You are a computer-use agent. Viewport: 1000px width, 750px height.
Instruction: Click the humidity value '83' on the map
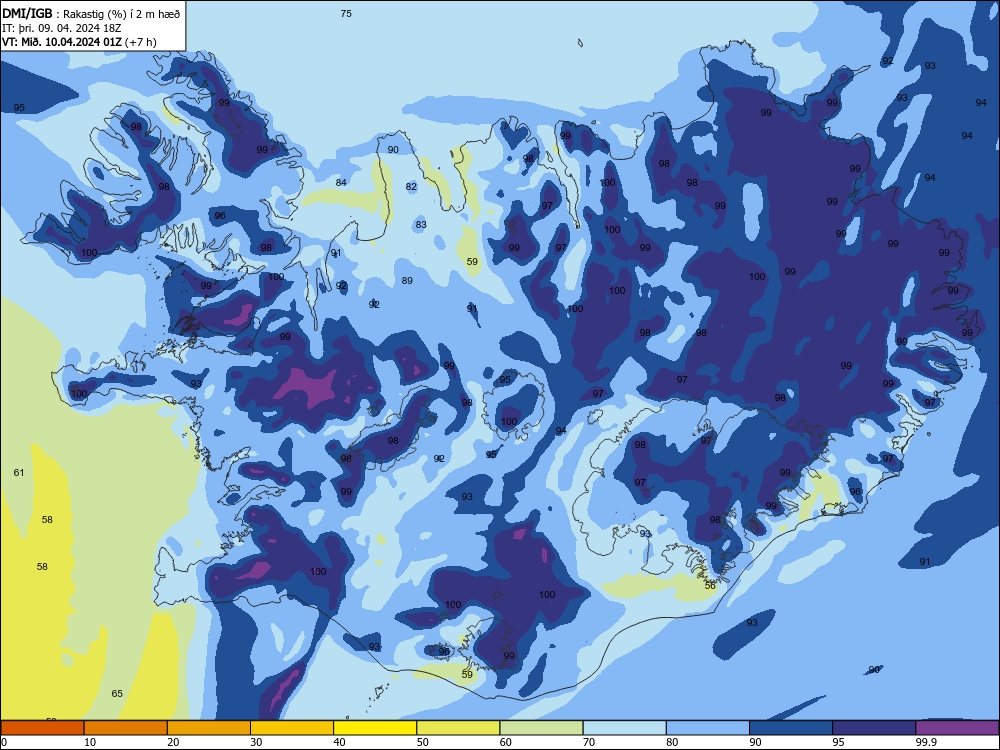[x=421, y=224]
